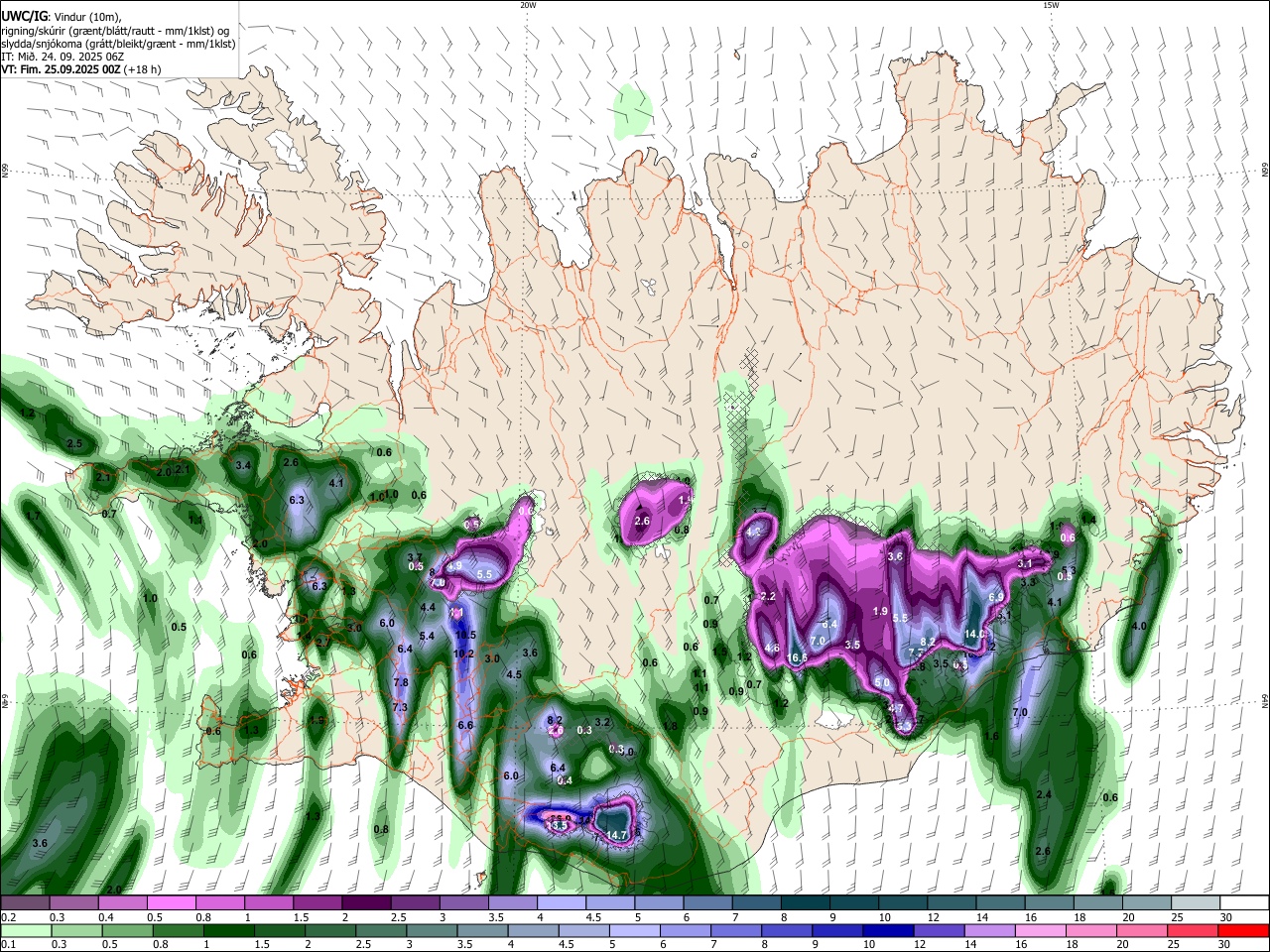Click the 'UWC/IG' title text
The width and height of the screenshot is (1270, 952).
point(25,15)
